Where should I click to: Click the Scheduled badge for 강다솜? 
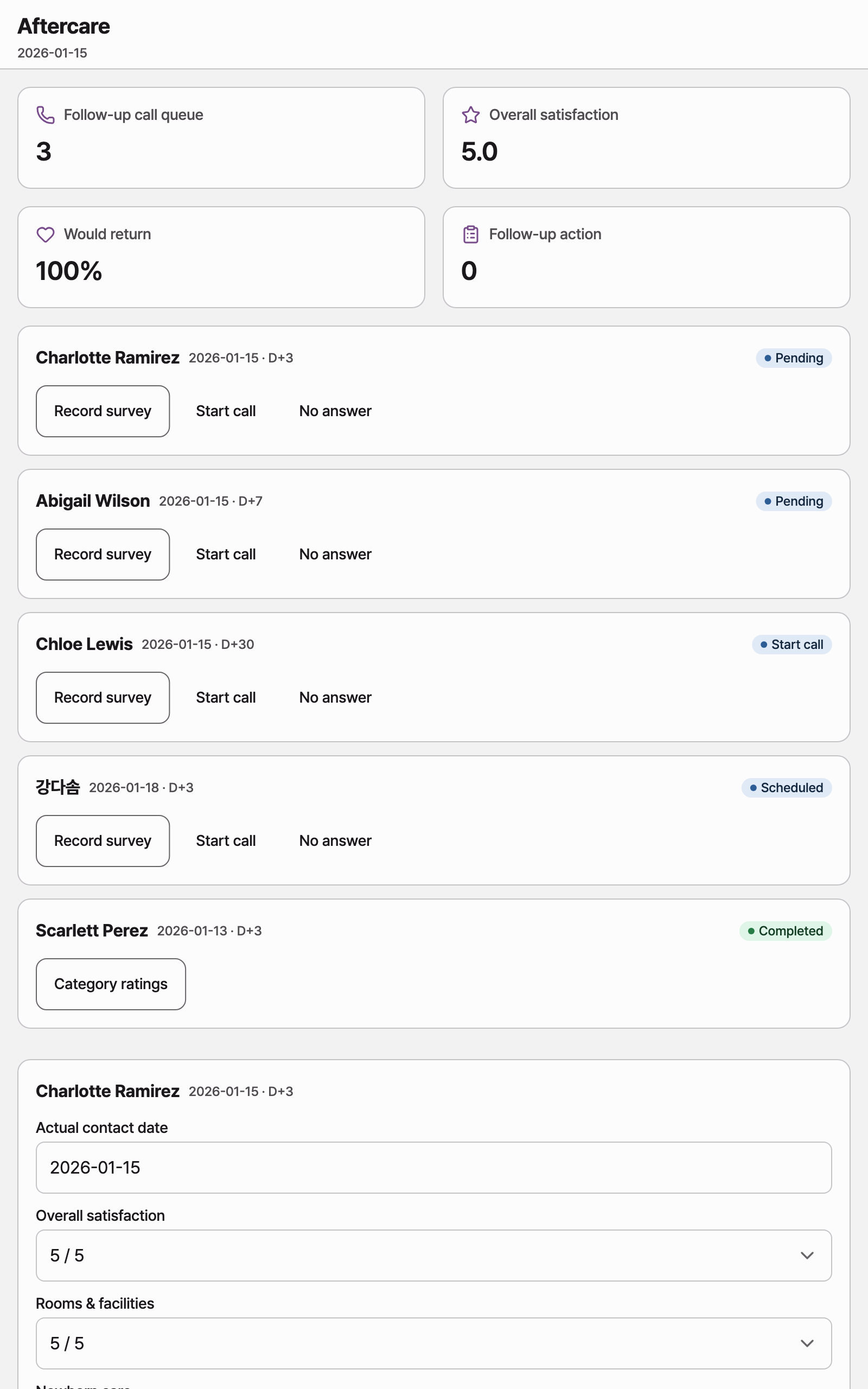point(787,787)
